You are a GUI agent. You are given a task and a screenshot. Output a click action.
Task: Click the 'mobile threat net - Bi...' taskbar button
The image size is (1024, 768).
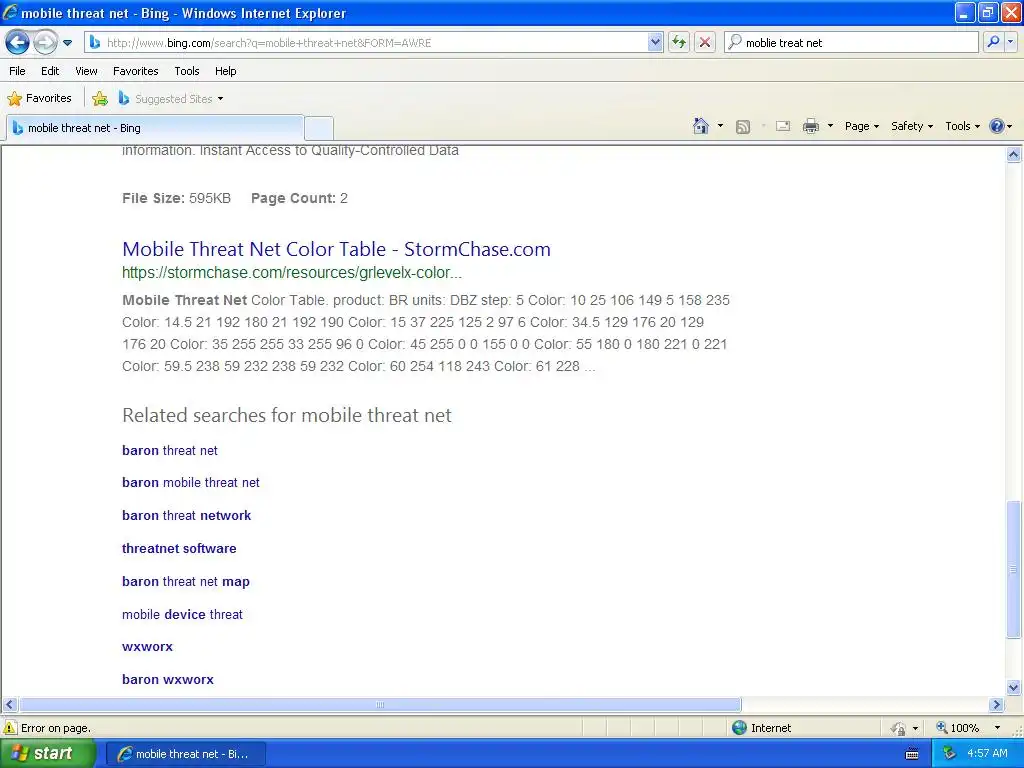185,754
